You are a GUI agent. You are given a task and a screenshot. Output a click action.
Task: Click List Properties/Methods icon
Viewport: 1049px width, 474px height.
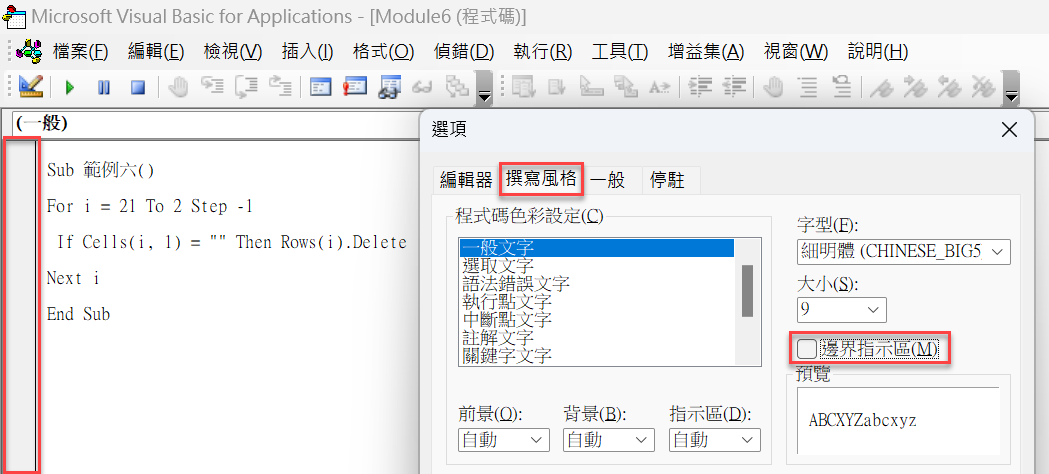click(522, 87)
